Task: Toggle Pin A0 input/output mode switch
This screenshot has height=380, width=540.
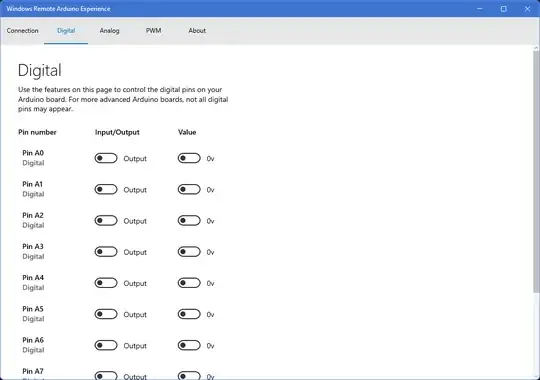Action: 106,158
